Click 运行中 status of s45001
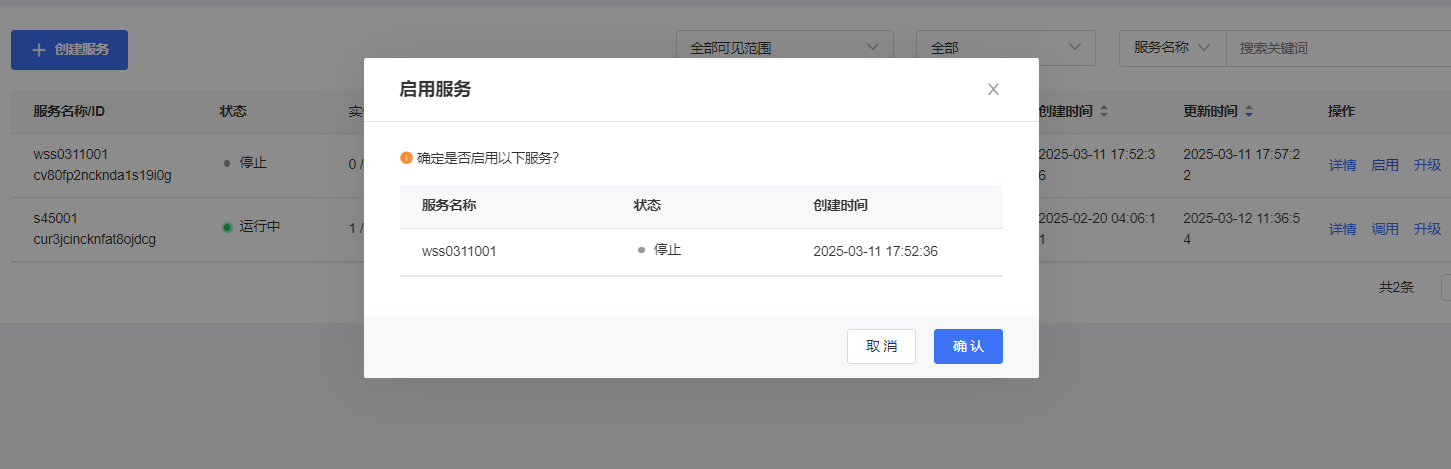The height and width of the screenshot is (469, 1451). click(x=260, y=226)
